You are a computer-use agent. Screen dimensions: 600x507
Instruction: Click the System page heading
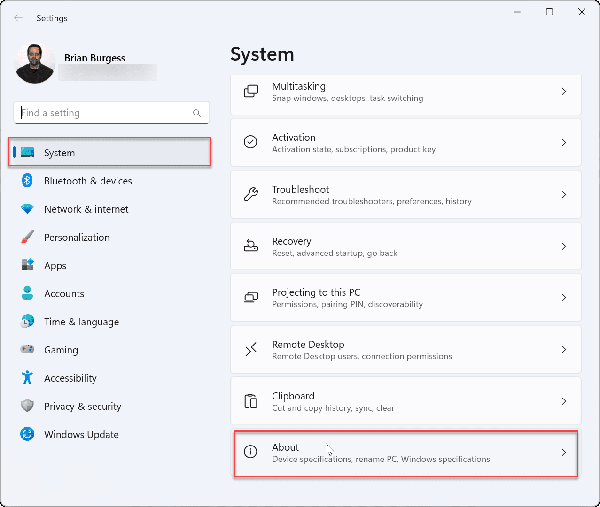262,55
